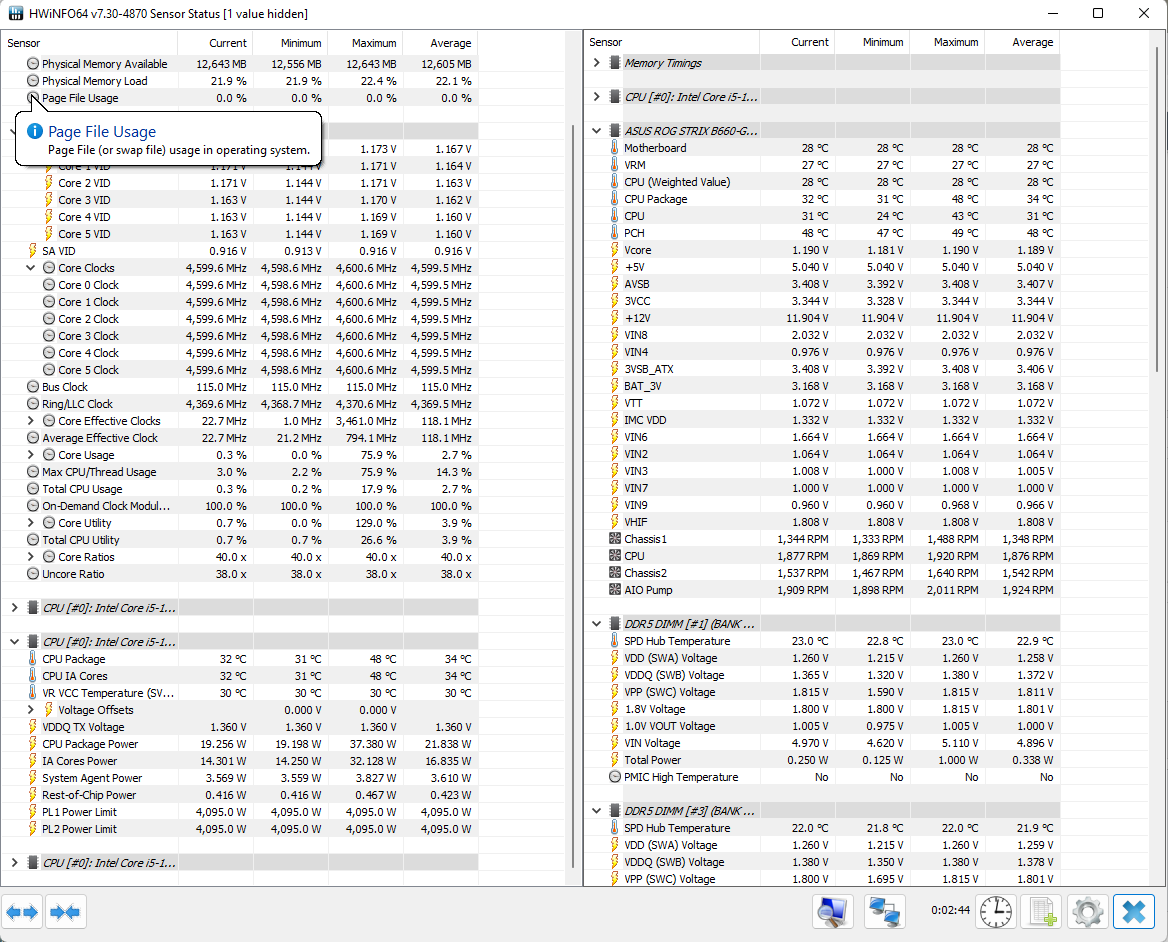Click the thermometer icon next to VRM
The image size is (1168, 942).
[615, 165]
